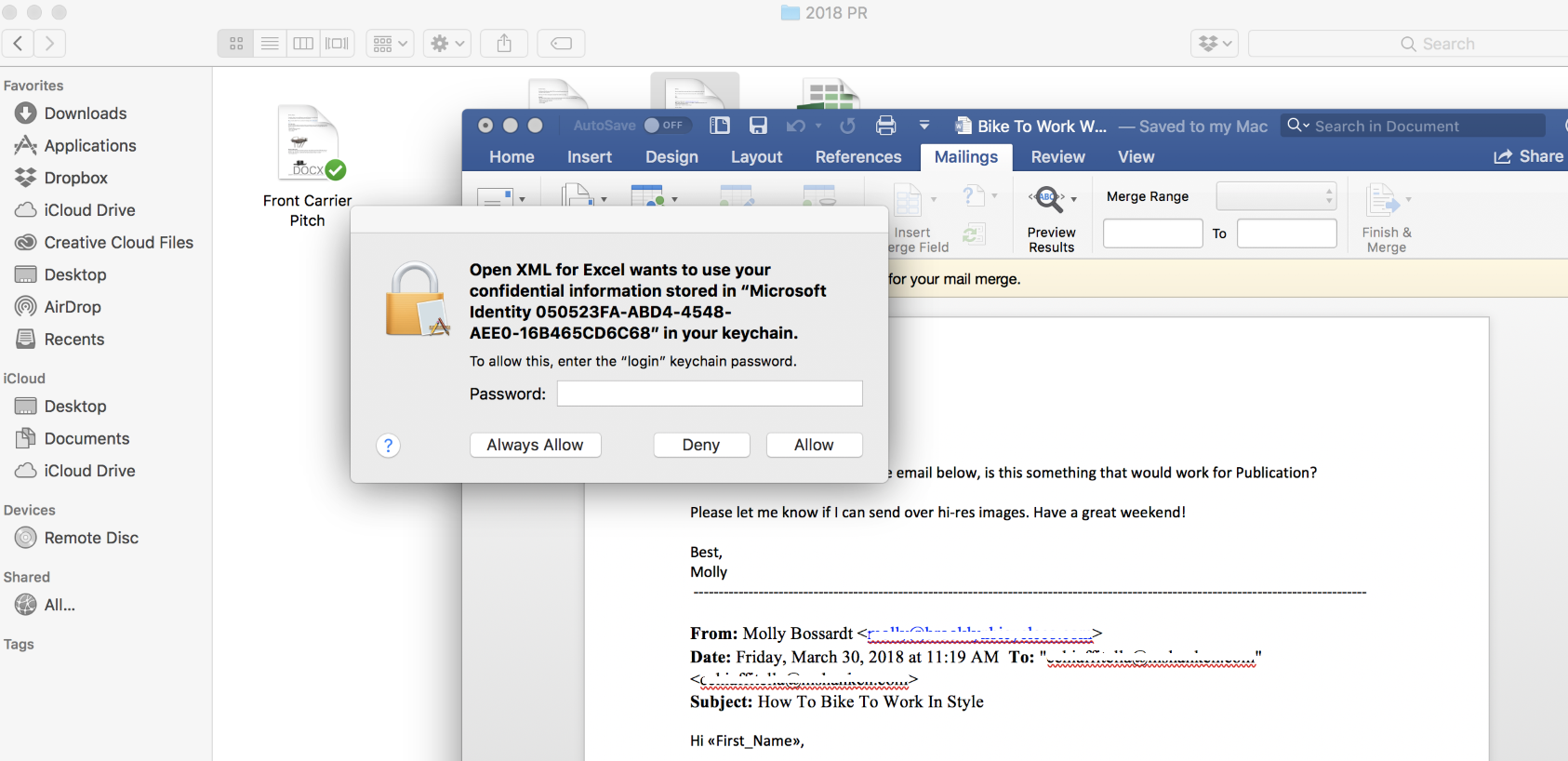Go forward in Finder window
The width and height of the screenshot is (1568, 761).
tap(50, 43)
